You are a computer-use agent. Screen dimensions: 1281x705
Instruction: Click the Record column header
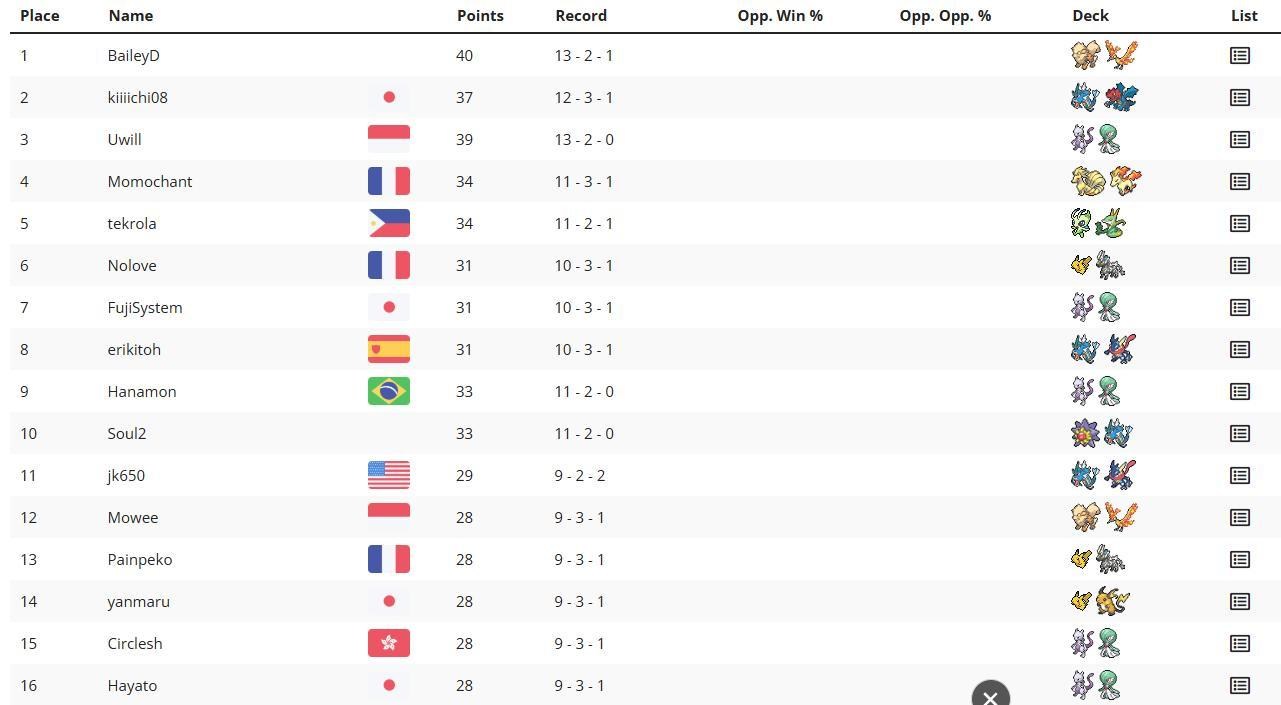click(581, 16)
